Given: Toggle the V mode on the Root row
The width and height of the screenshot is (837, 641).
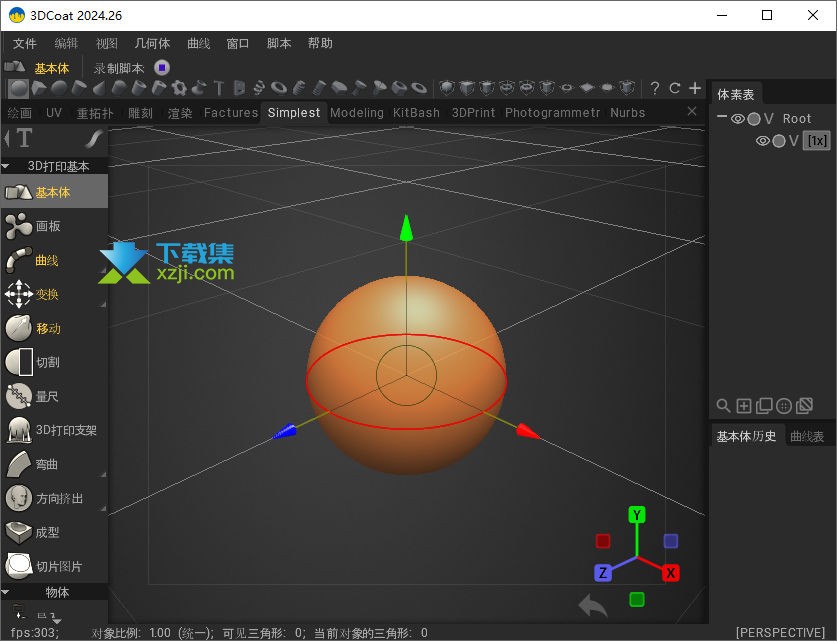Looking at the screenshot, I should 768,118.
